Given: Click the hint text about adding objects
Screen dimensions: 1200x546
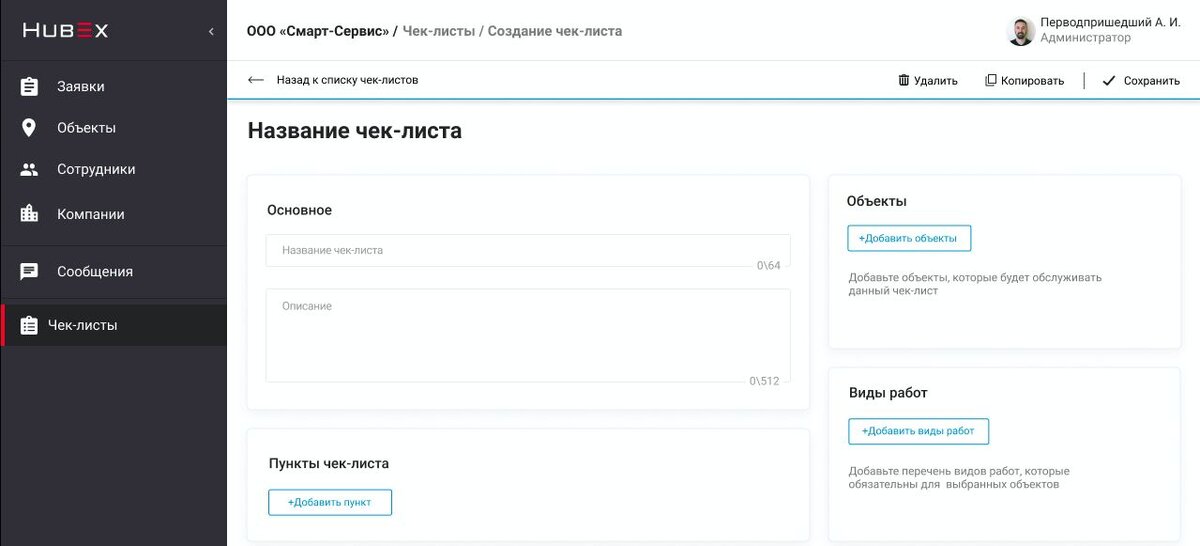Looking at the screenshot, I should click(975, 284).
